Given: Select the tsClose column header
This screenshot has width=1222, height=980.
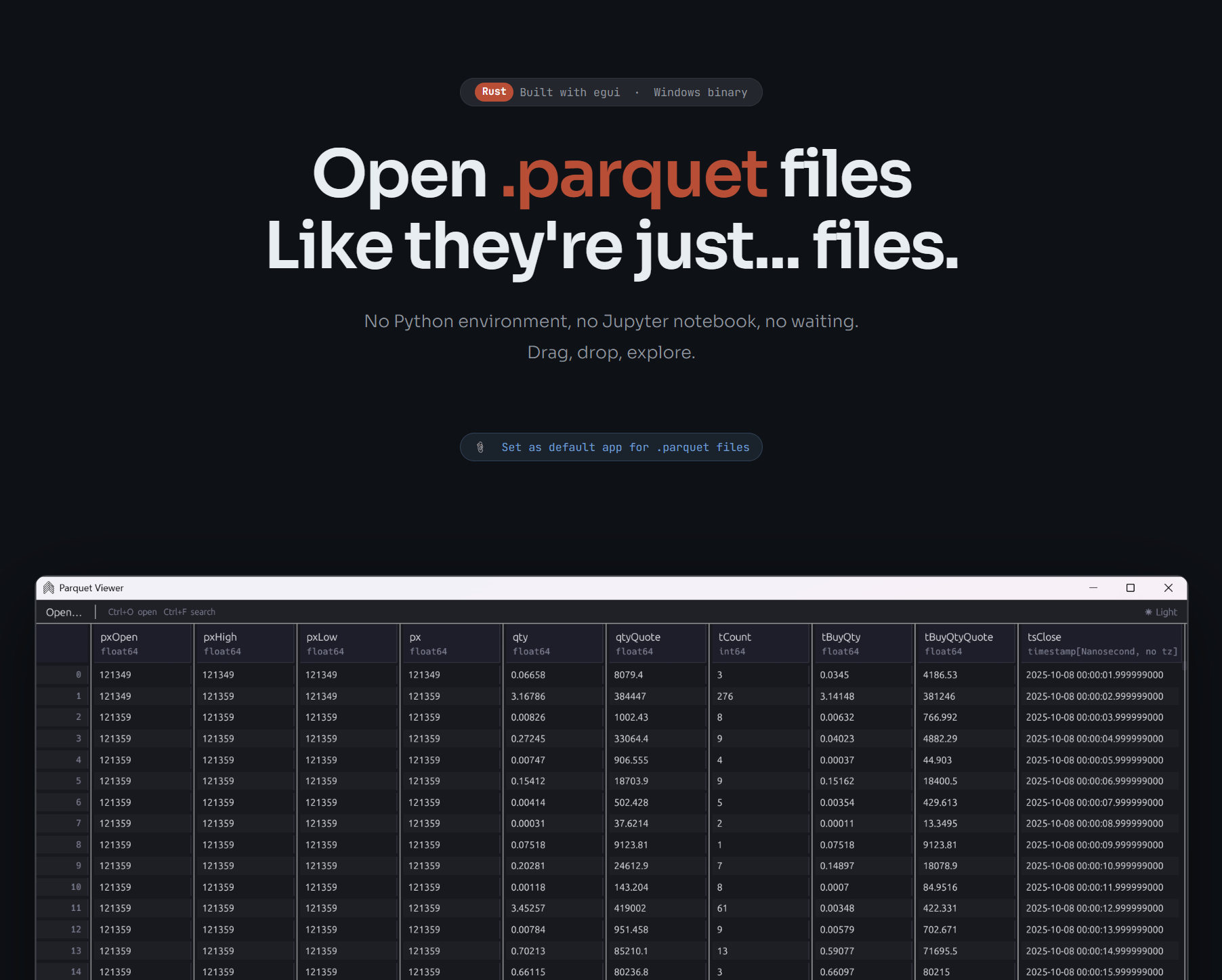Looking at the screenshot, I should pyautogui.click(x=1102, y=643).
